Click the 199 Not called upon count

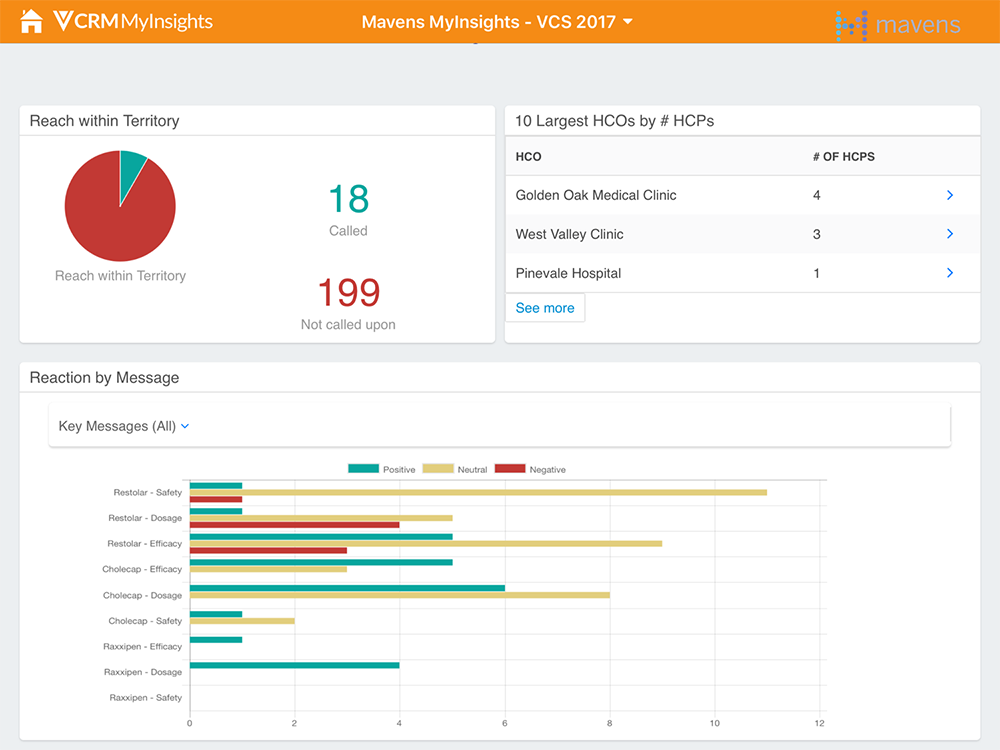click(x=348, y=293)
